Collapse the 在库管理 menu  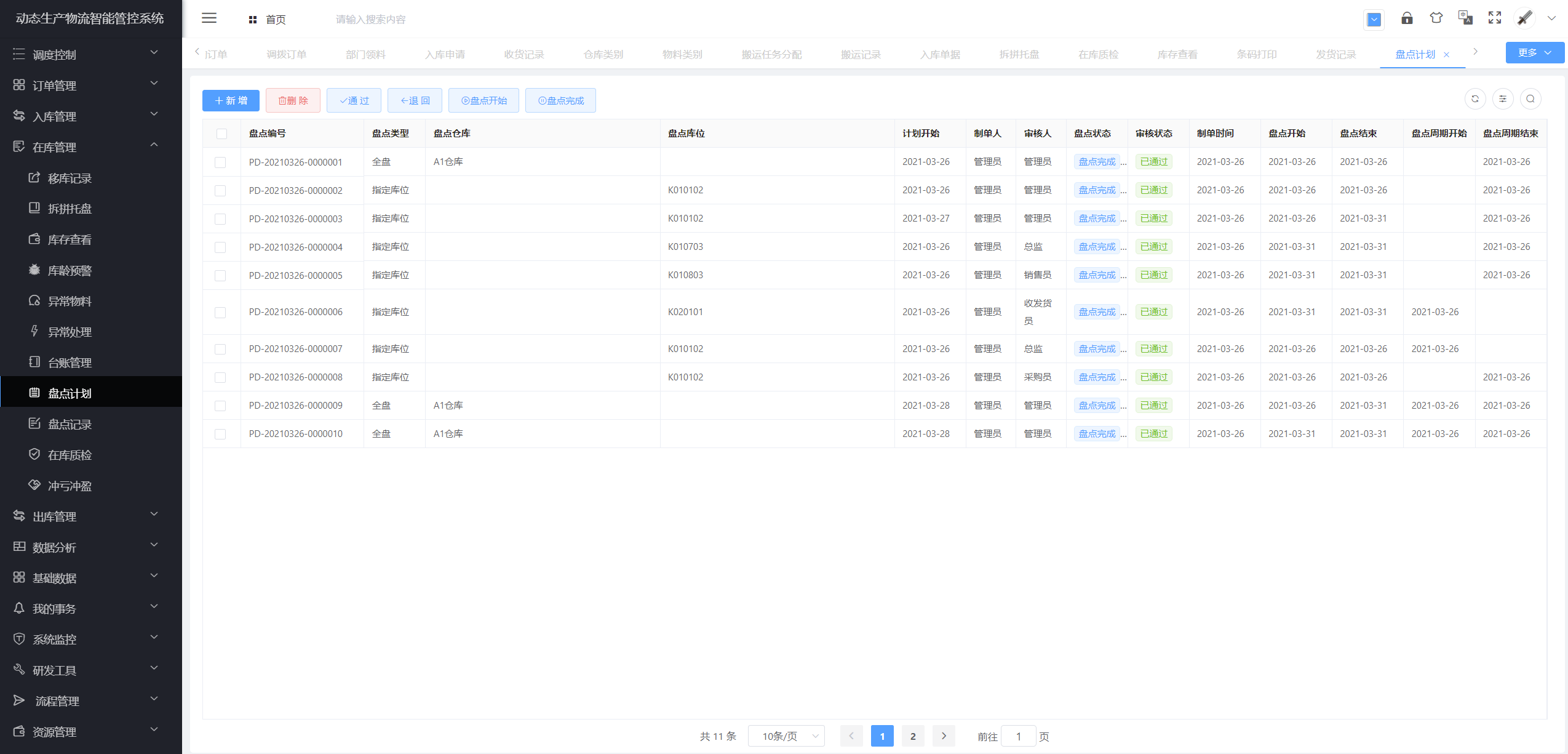pos(91,146)
